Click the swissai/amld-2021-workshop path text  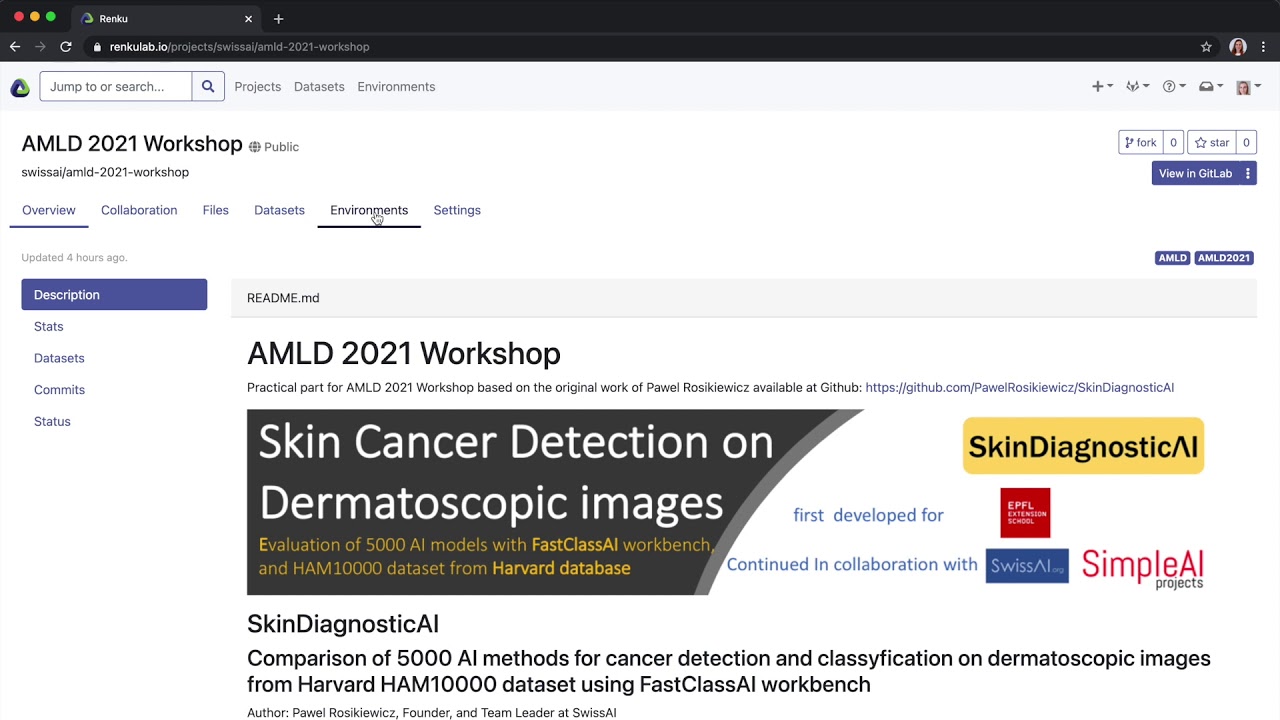tap(105, 172)
